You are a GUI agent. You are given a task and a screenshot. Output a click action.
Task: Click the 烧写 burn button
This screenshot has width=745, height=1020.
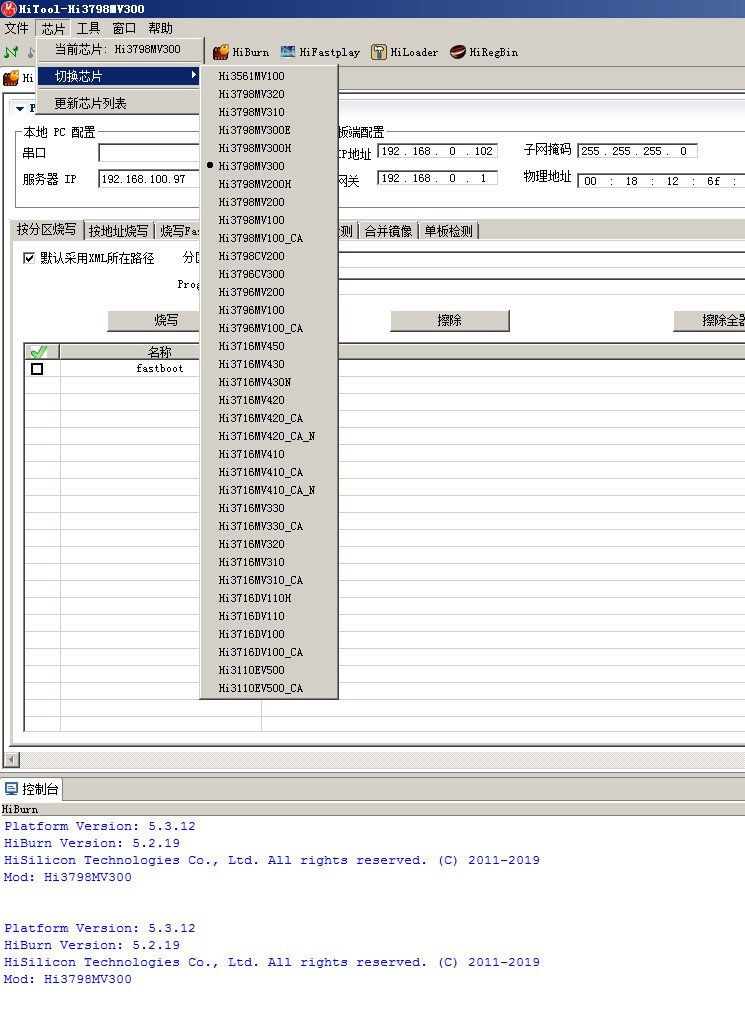154,320
